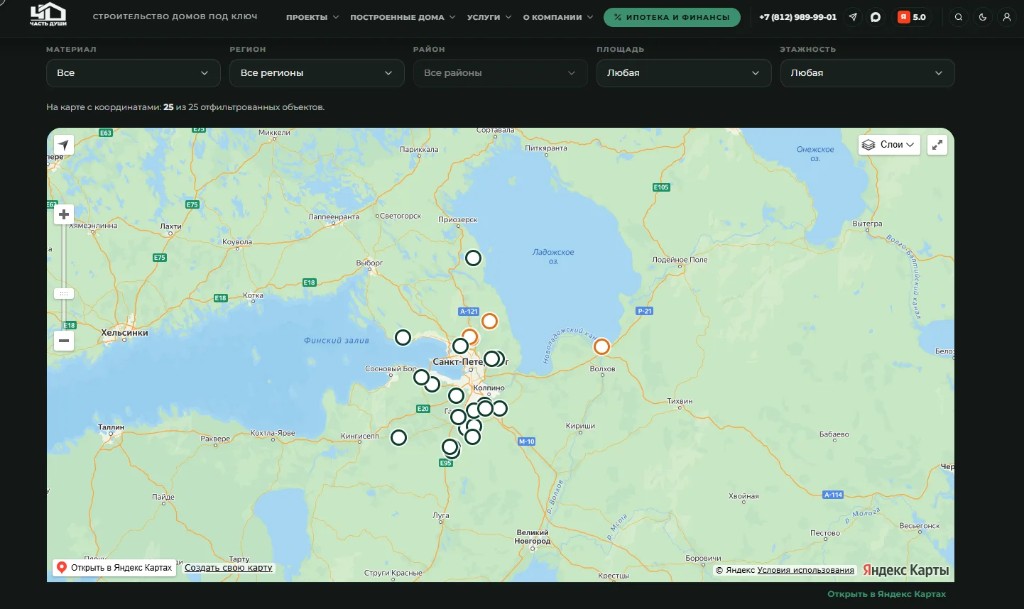Click the Яндекс Карты logo
The width and height of the screenshot is (1024, 609).
coord(905,570)
